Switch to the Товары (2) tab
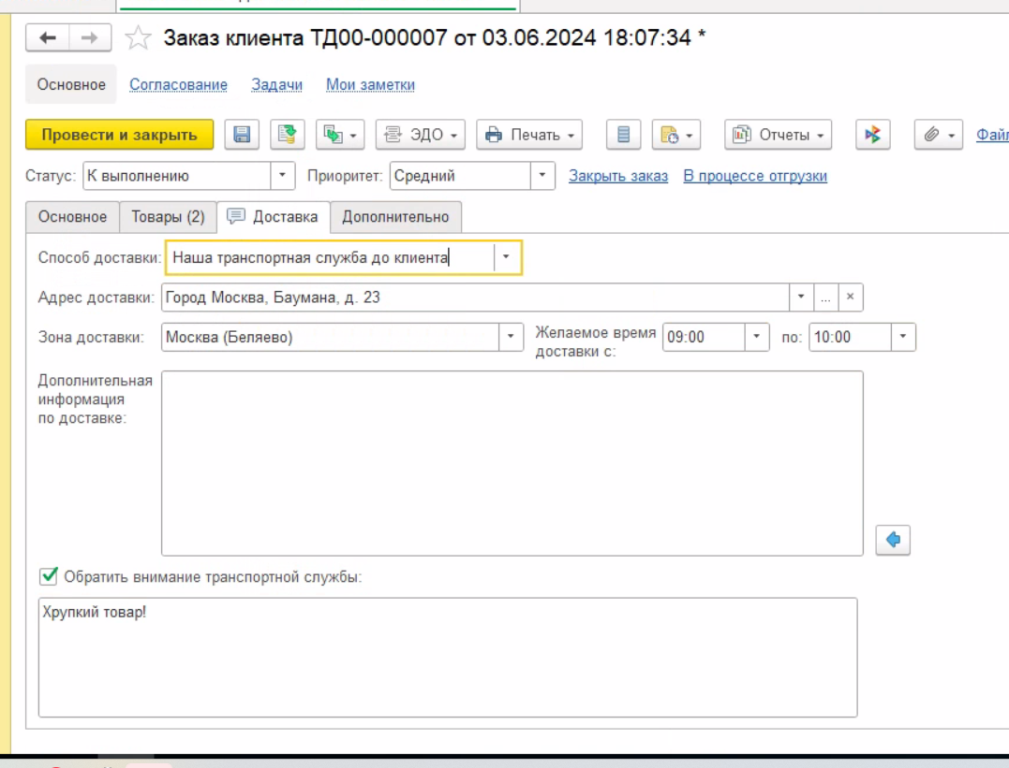The width and height of the screenshot is (1009, 768). (167, 217)
